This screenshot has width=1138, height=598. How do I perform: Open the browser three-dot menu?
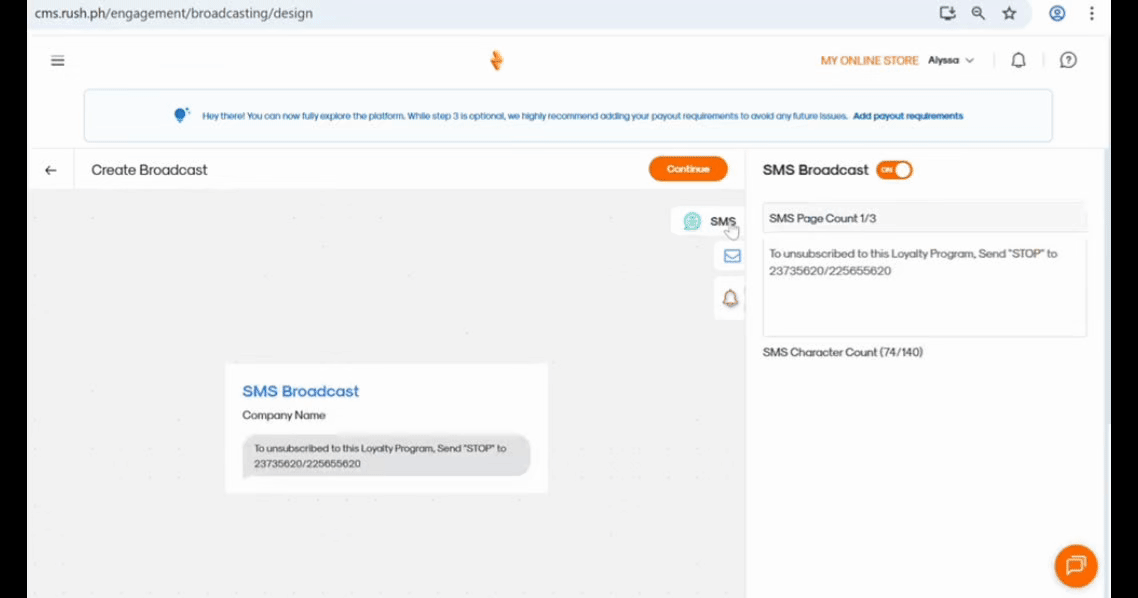pyautogui.click(x=1092, y=13)
